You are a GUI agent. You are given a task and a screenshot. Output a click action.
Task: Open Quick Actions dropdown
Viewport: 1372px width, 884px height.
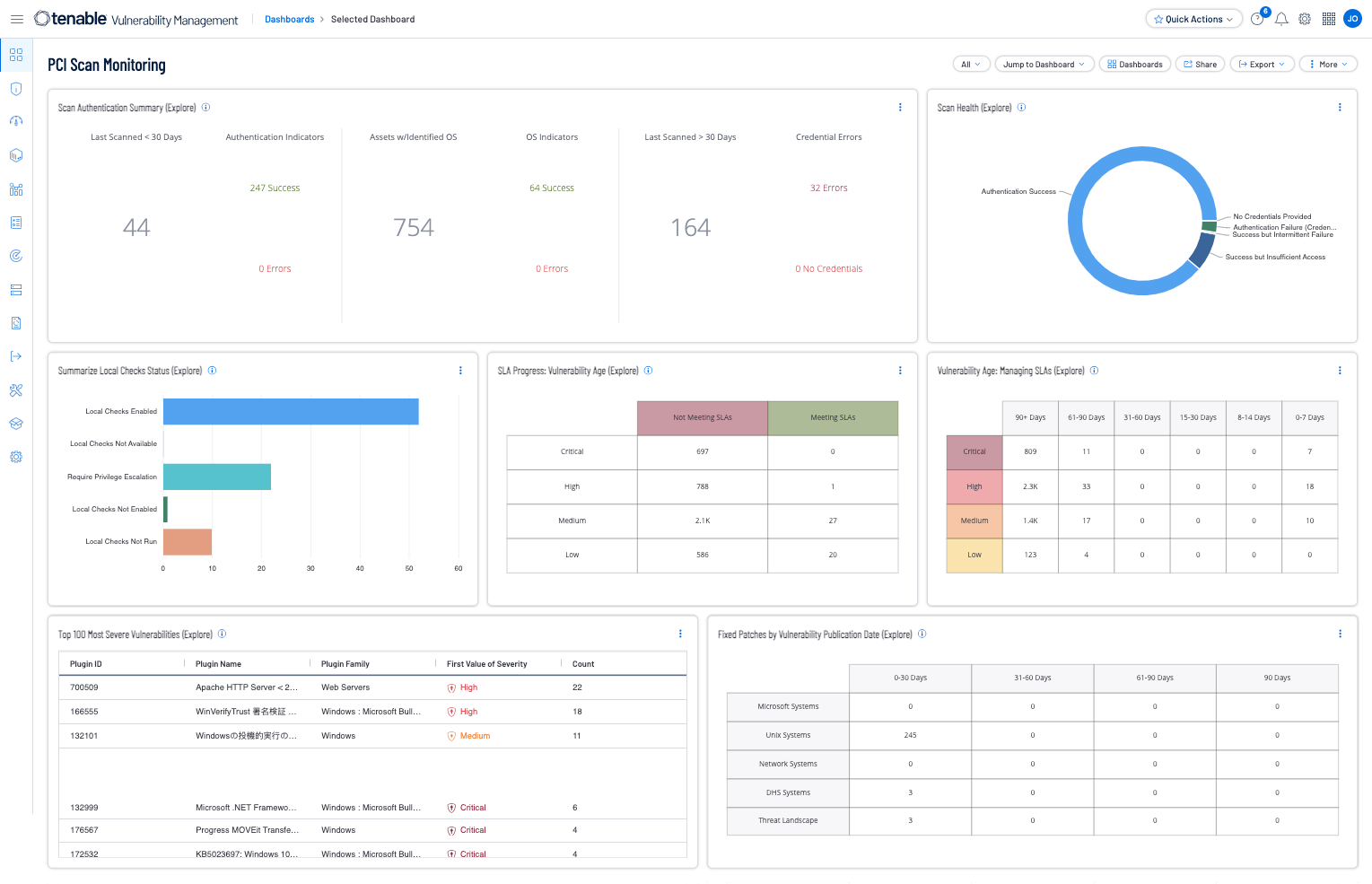pos(1193,19)
